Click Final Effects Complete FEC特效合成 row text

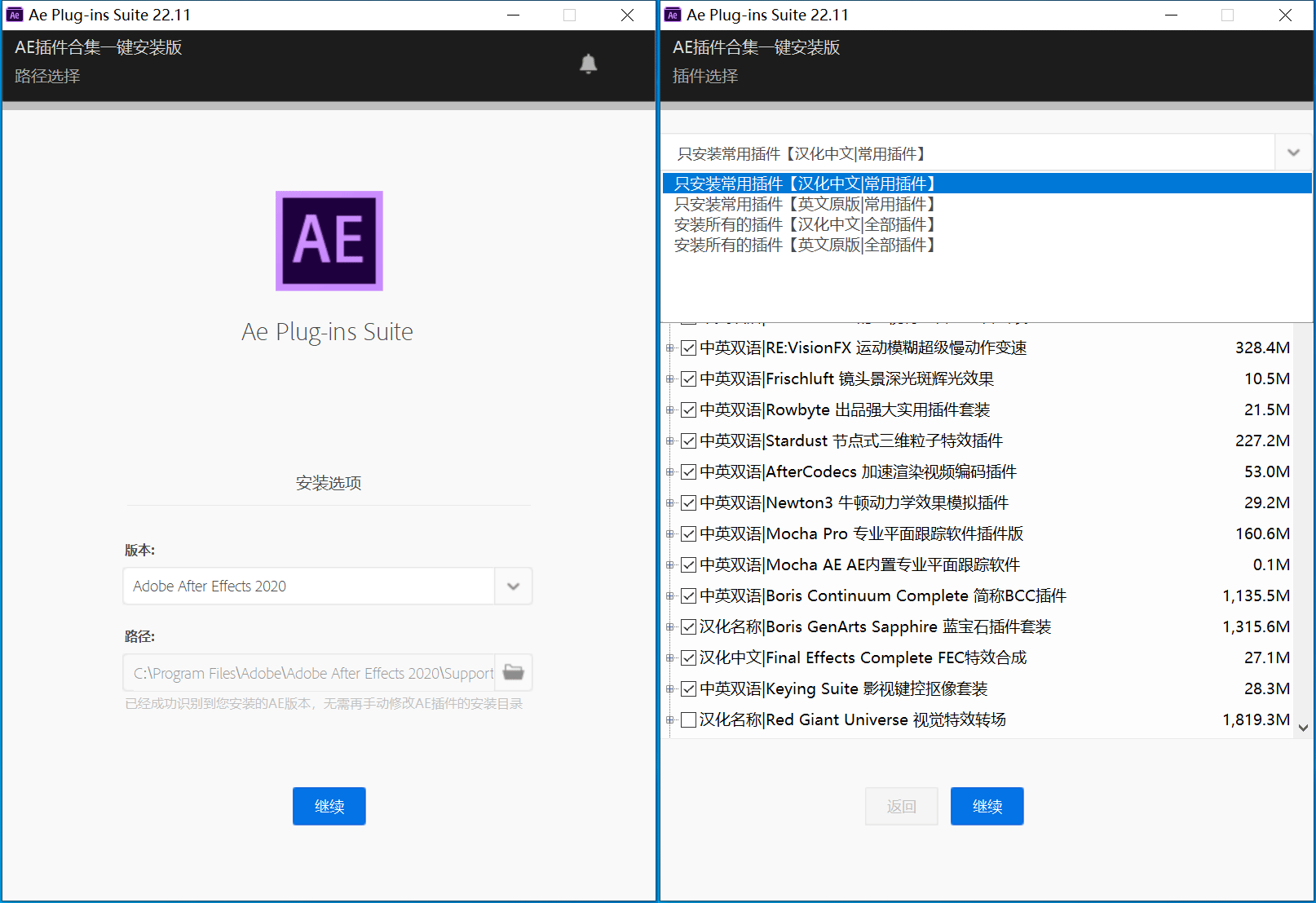[863, 658]
